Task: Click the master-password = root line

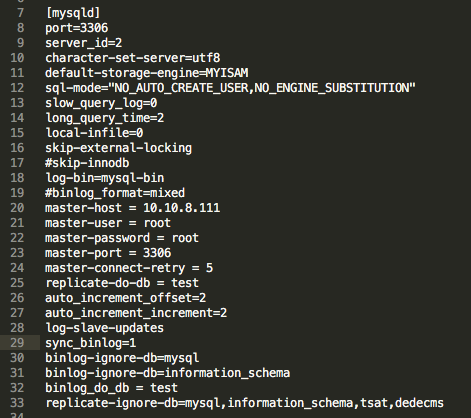Action: tap(122, 238)
